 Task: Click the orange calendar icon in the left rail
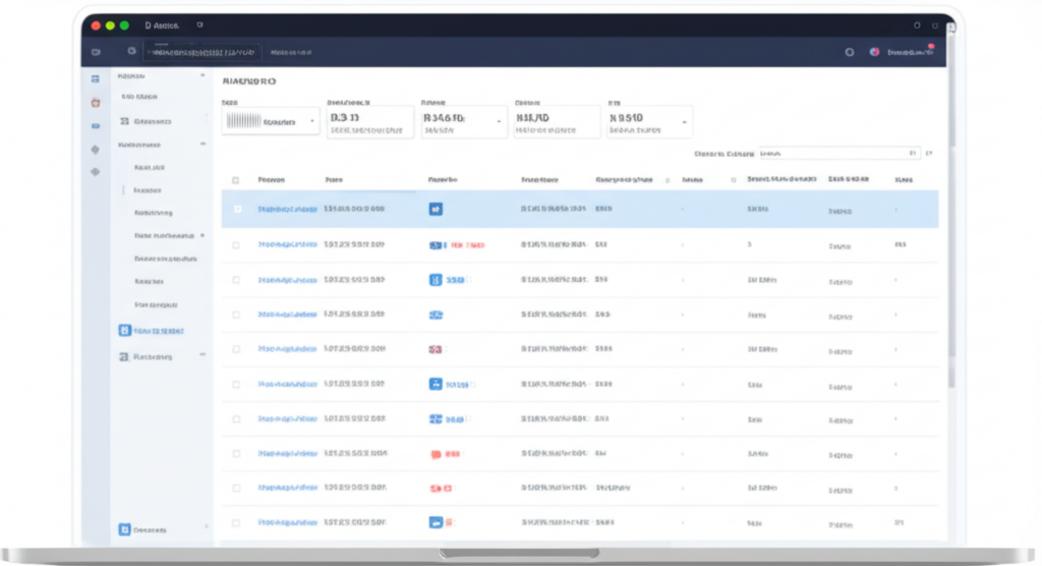tap(95, 102)
